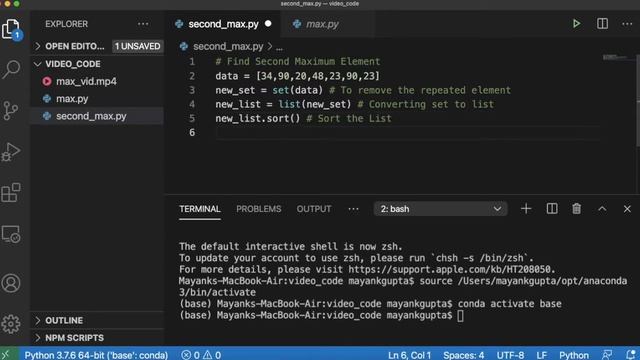Click the 'new_list.sort()' code on line 5

[x=258, y=118]
